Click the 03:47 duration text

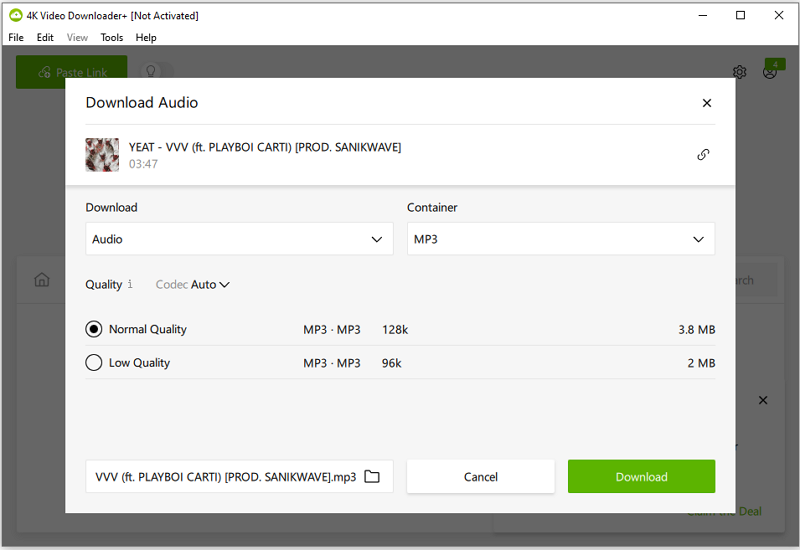tap(143, 164)
